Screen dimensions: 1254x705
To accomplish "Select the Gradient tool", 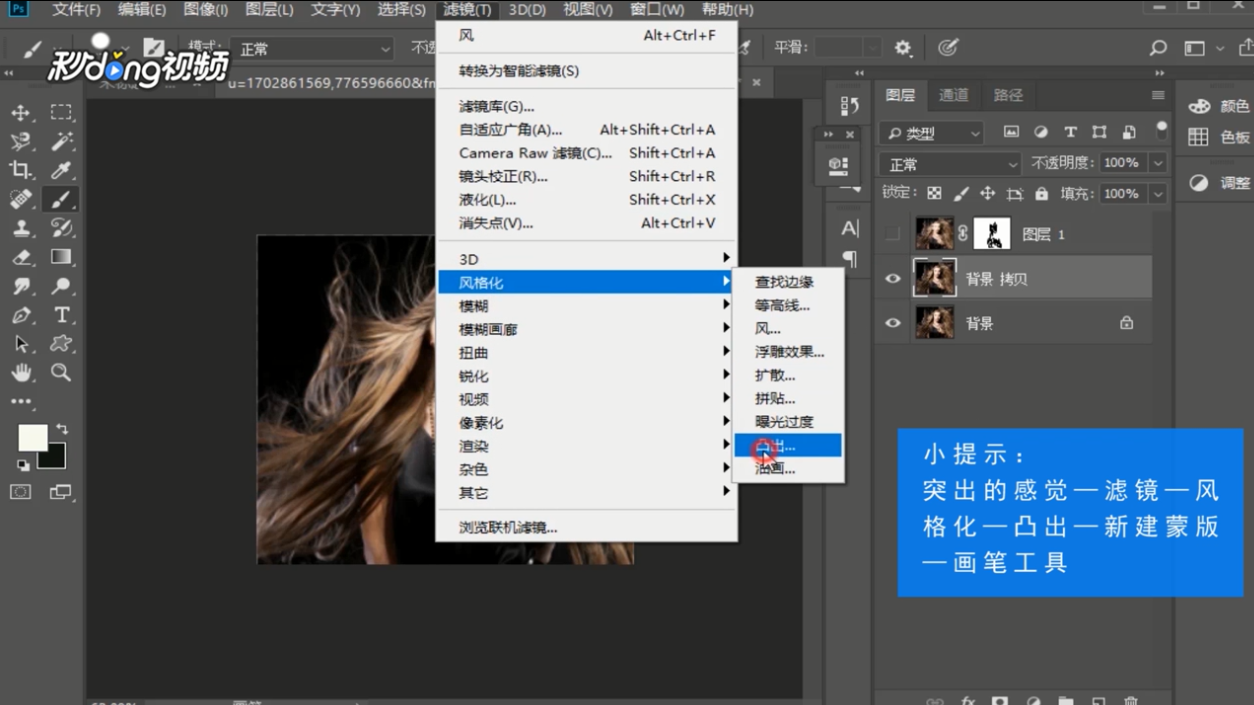I will (x=62, y=257).
